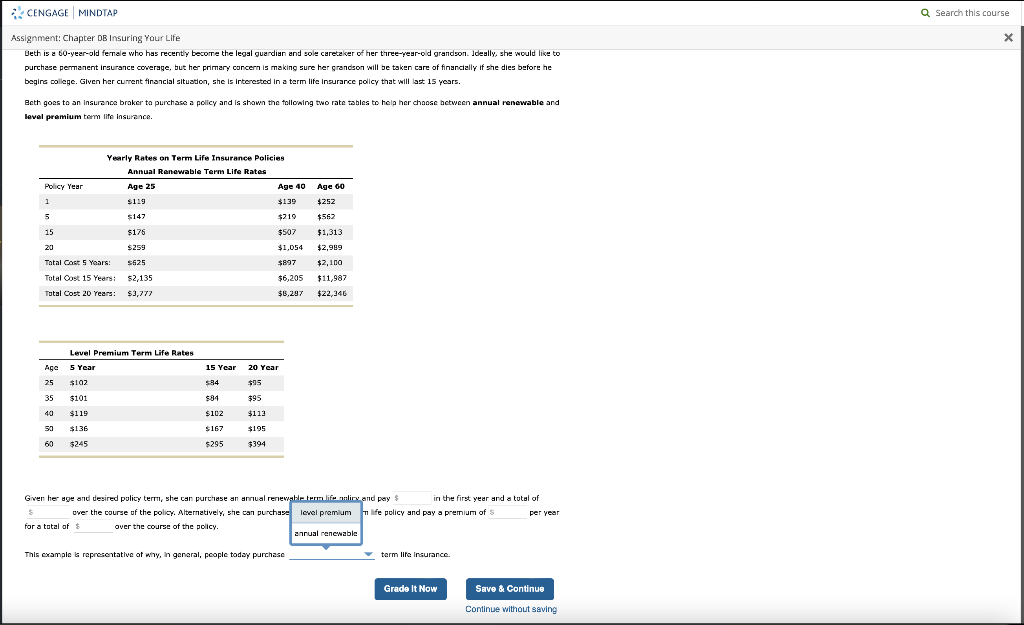The width and height of the screenshot is (1024, 625).
Task: Click first-year premium input field
Action: coord(411,498)
